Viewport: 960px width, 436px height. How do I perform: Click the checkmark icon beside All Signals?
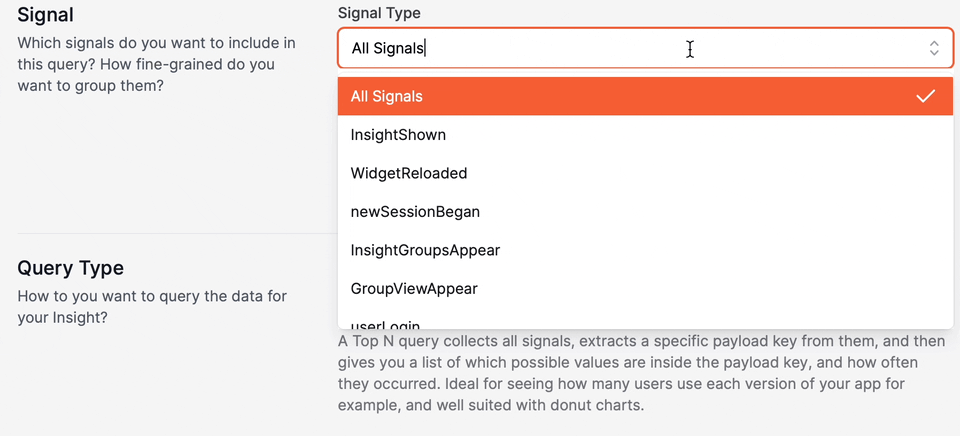tap(925, 96)
